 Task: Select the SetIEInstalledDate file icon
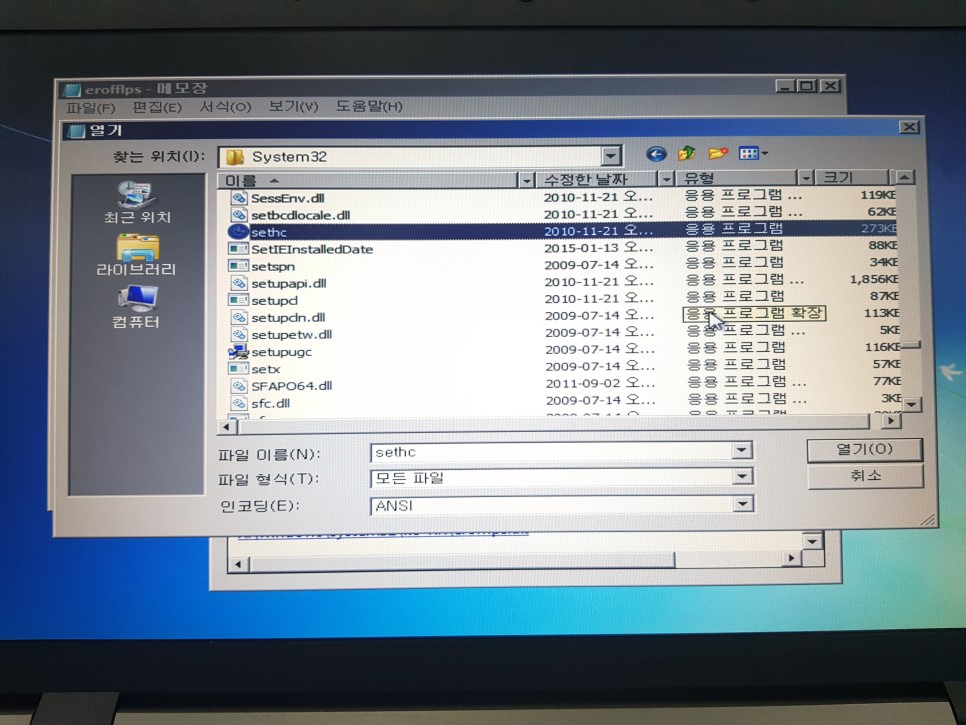pyautogui.click(x=238, y=249)
